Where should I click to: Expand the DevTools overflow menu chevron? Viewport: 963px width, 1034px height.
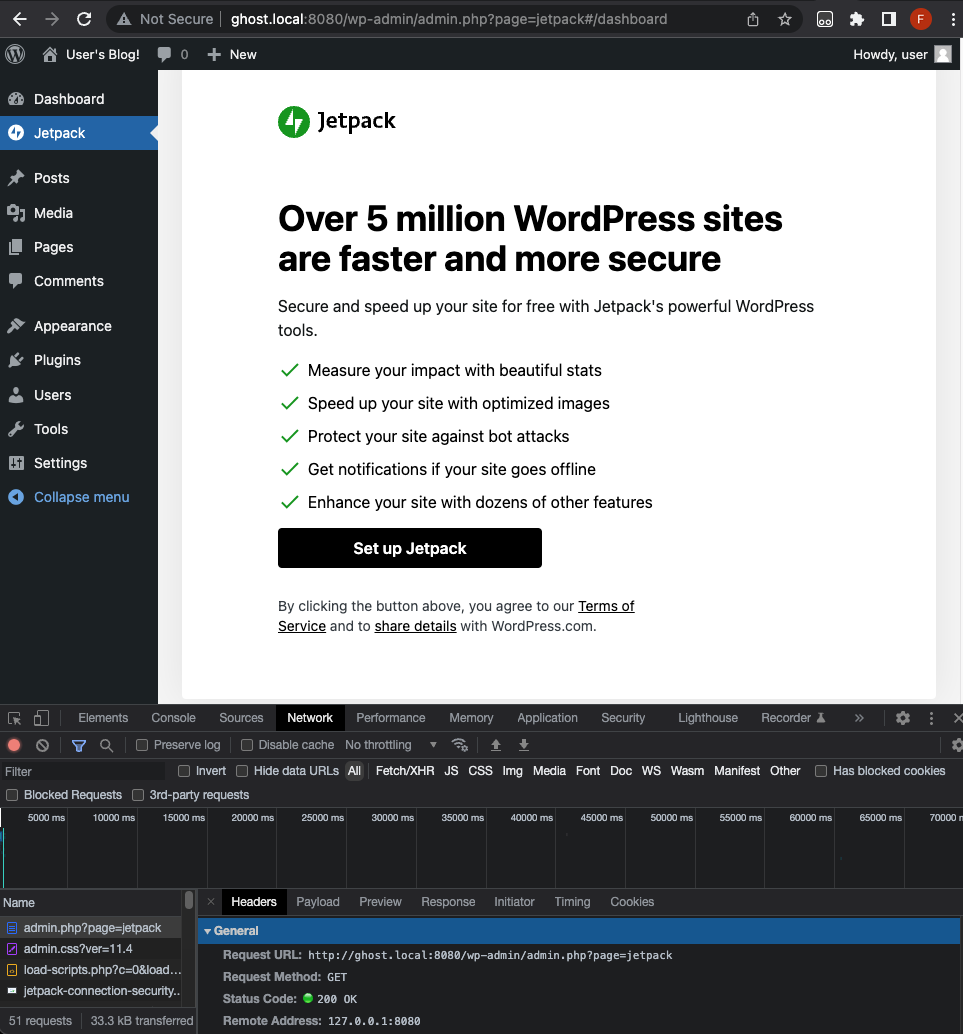[858, 718]
